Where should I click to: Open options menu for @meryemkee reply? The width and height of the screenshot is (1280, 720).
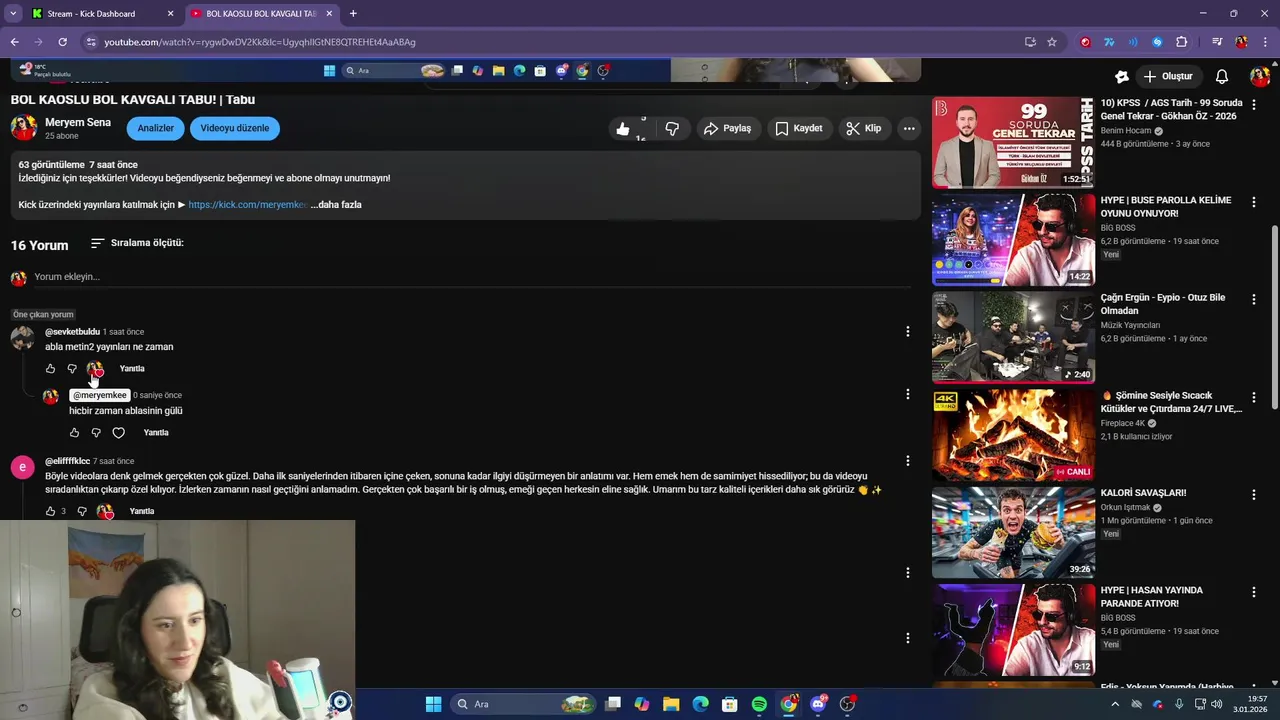coord(908,394)
